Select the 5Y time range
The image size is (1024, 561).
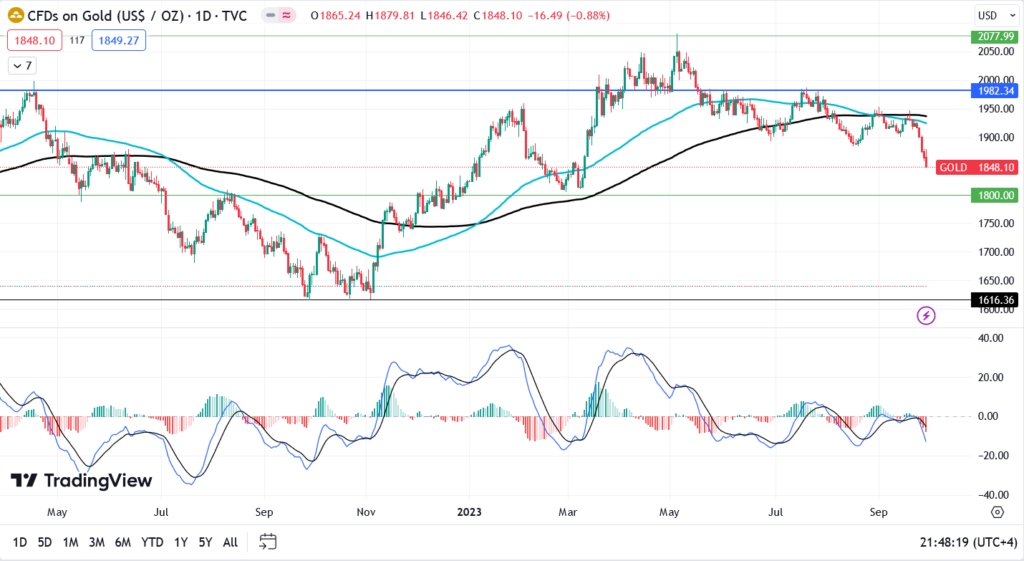point(205,542)
